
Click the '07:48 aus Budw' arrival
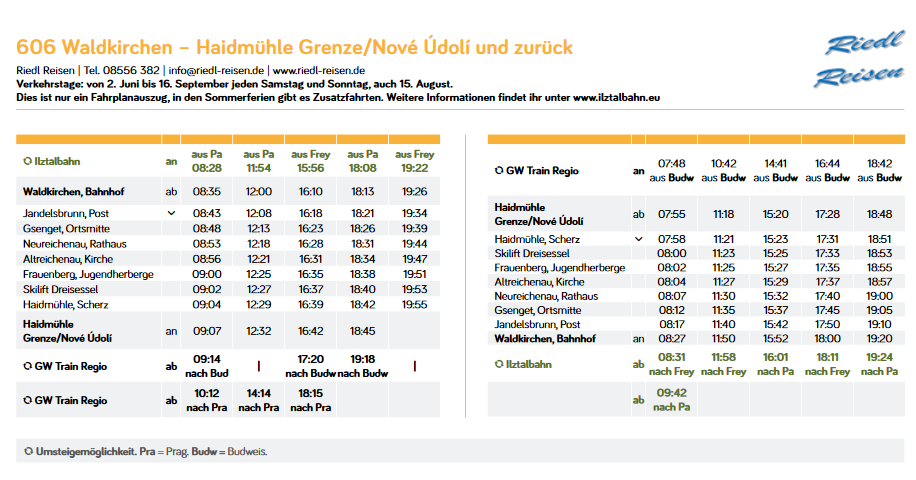[671, 171]
